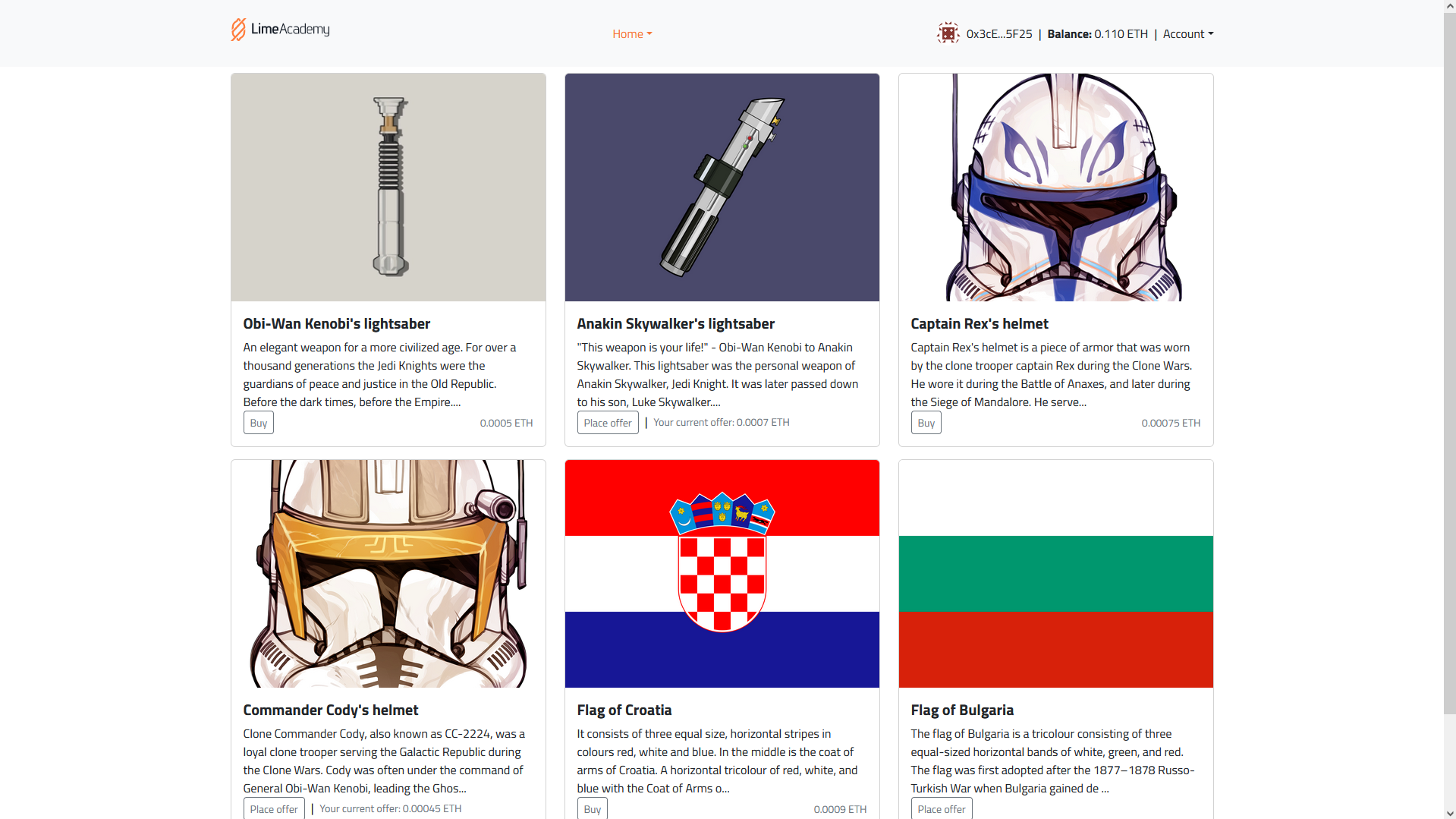Image resolution: width=1456 pixels, height=819 pixels.
Task: Buy Captain Rex's helmet
Action: (x=926, y=423)
